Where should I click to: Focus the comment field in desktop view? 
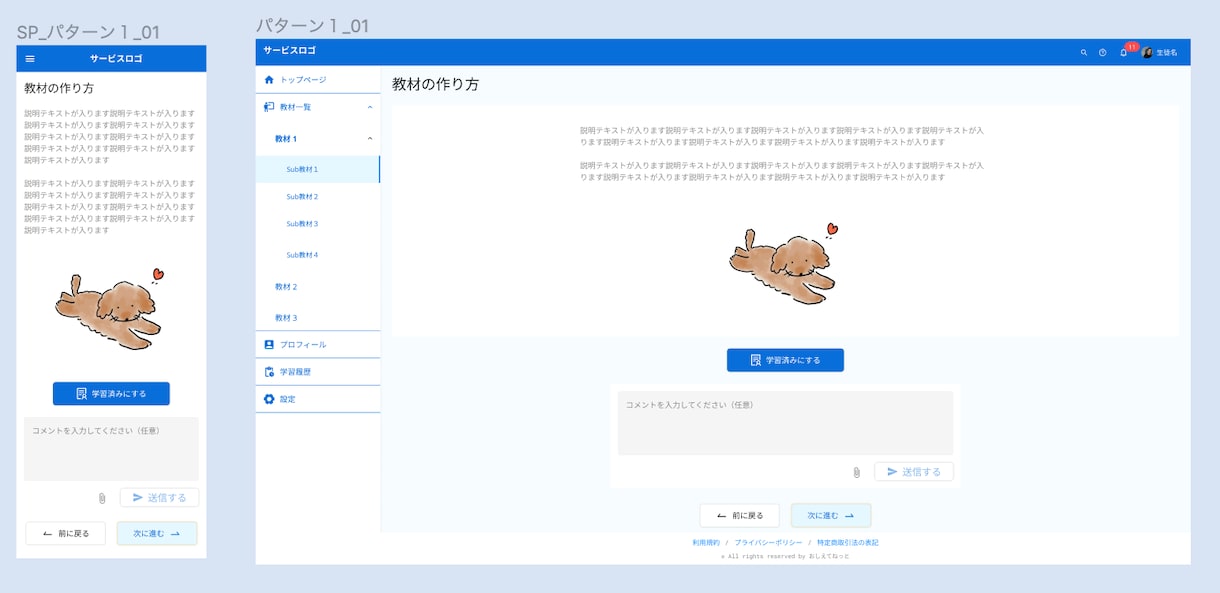click(785, 423)
